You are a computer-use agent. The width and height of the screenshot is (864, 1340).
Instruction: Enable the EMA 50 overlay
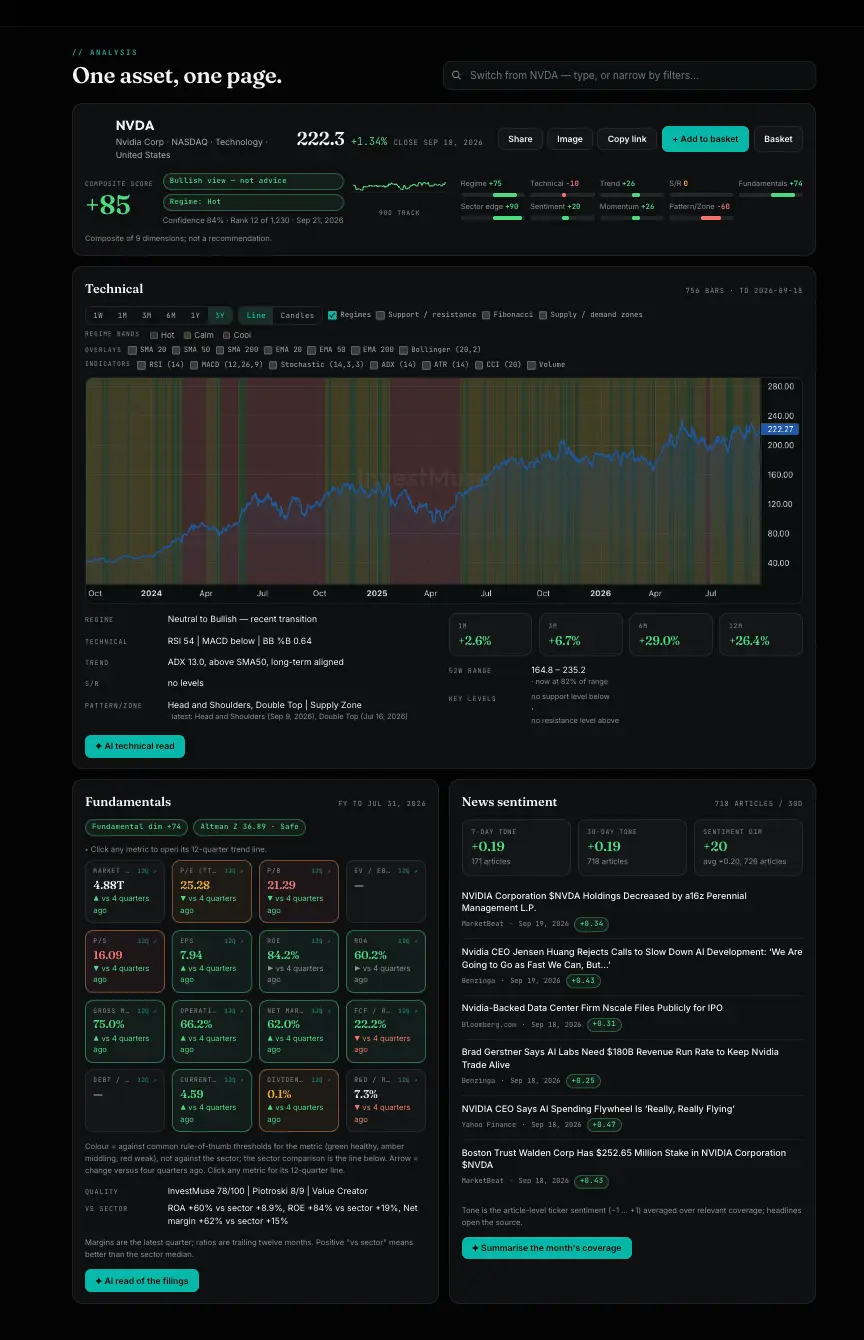pos(312,350)
